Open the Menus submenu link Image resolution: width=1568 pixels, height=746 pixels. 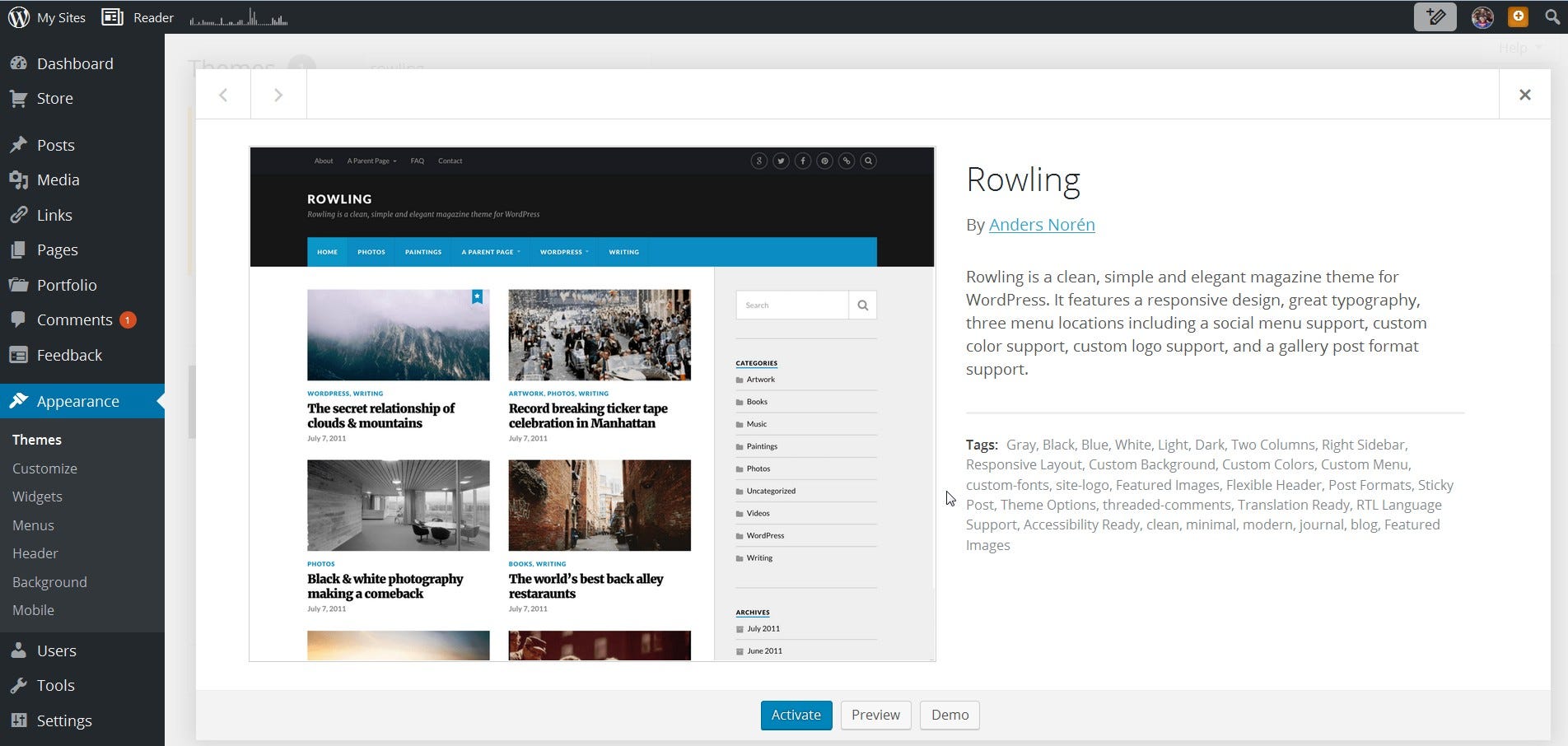point(33,525)
